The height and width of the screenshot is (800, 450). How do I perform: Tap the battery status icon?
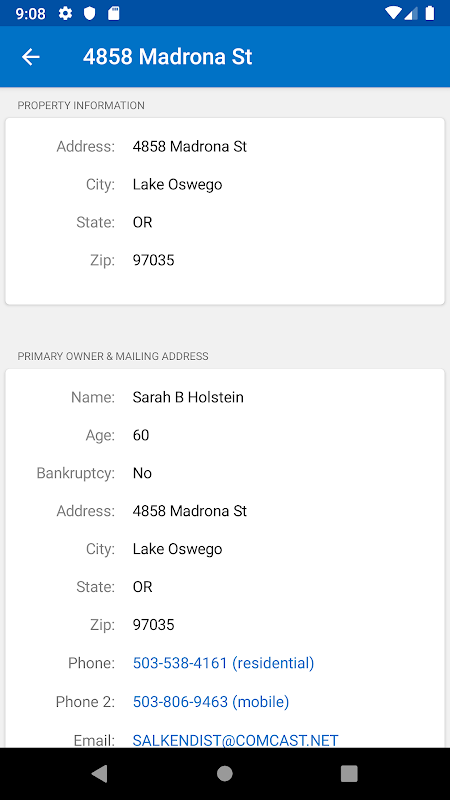(430, 13)
